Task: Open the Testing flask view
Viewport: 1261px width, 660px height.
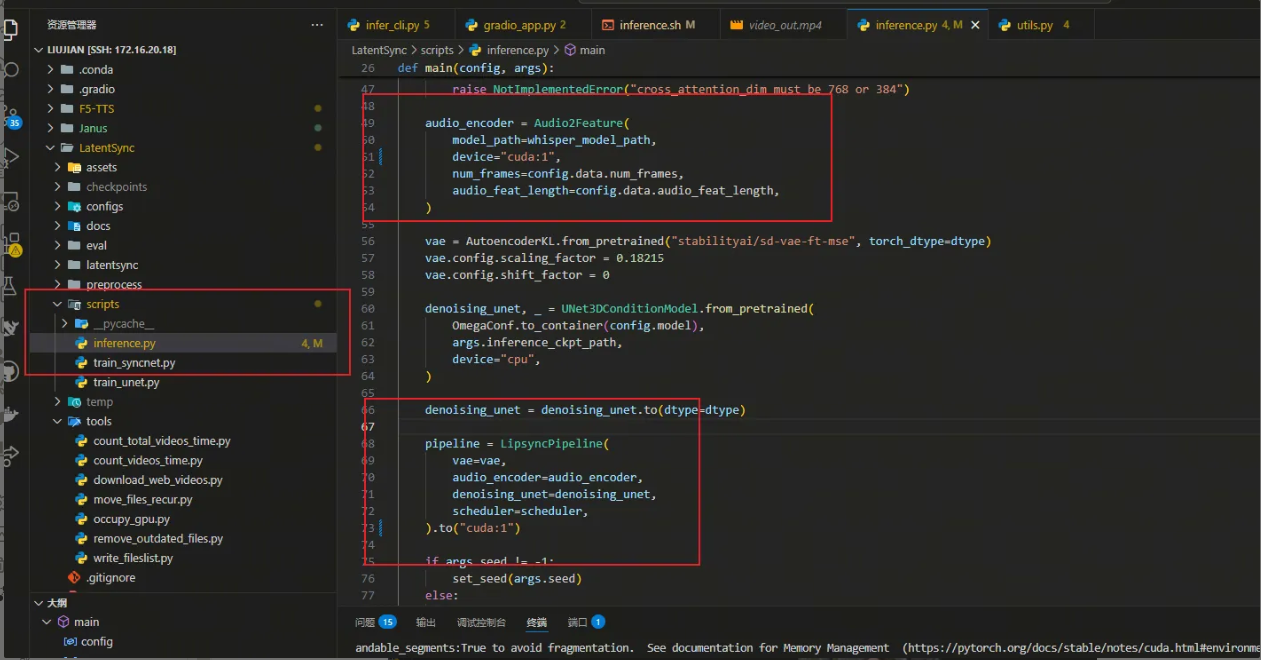Action: 12,286
